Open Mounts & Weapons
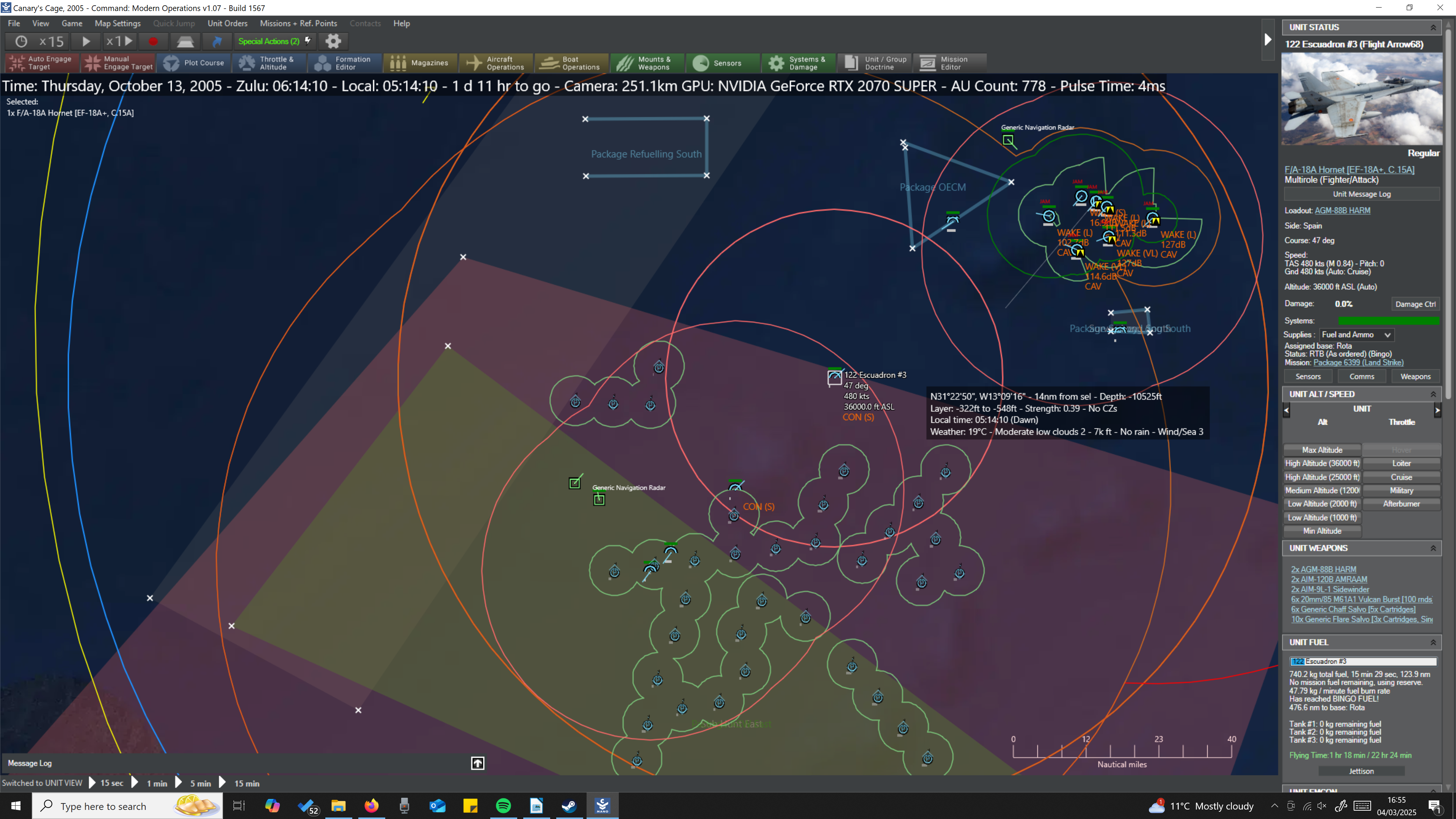The image size is (1456, 819). point(648,63)
